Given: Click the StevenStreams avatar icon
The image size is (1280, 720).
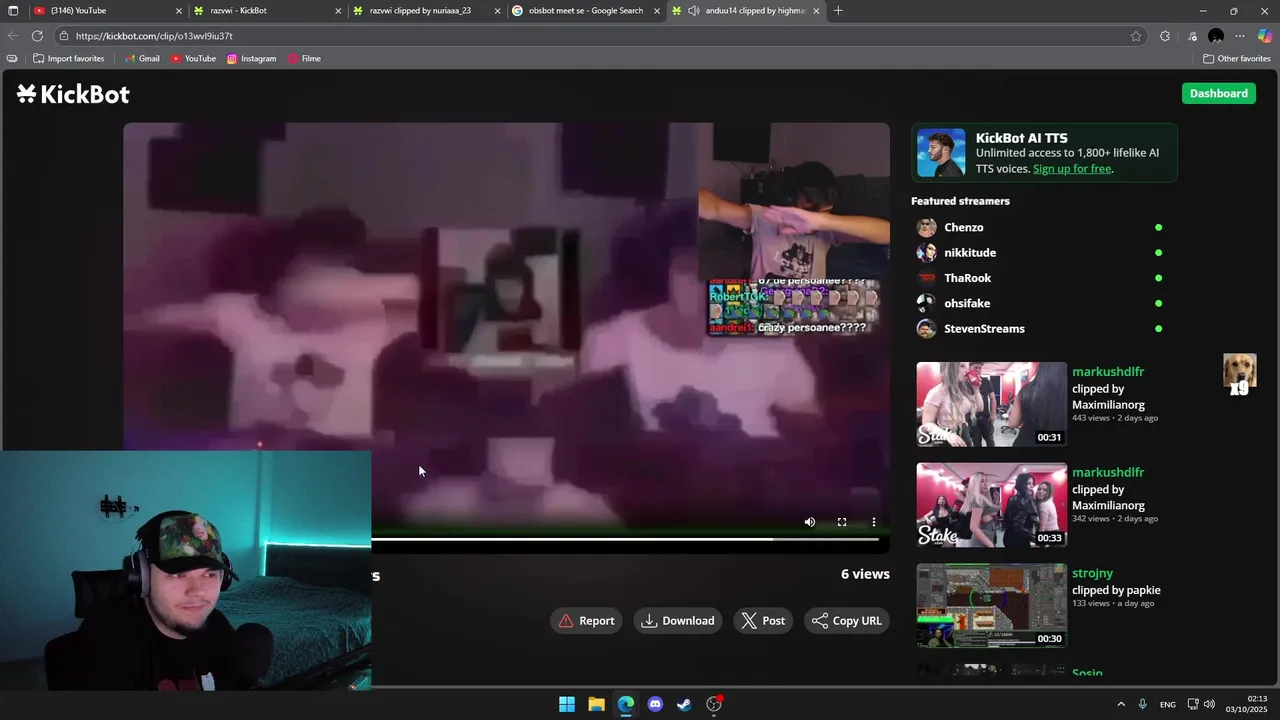Looking at the screenshot, I should pyautogui.click(x=927, y=329).
